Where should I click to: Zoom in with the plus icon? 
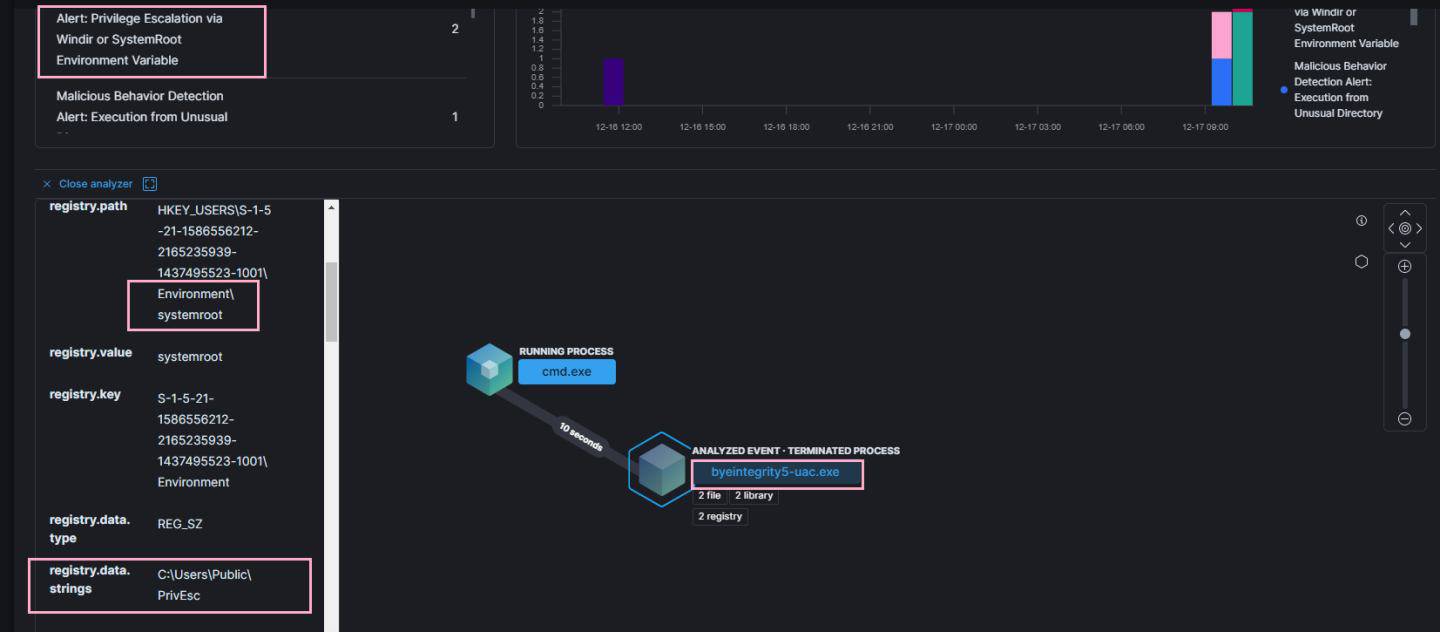tap(1404, 266)
